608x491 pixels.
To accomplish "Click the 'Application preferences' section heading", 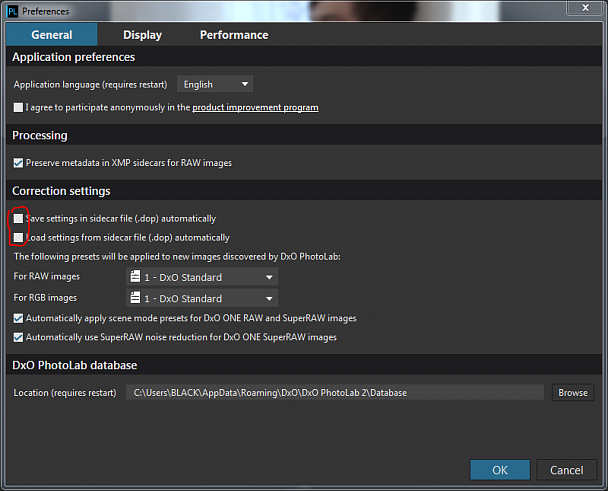I will 74,57.
